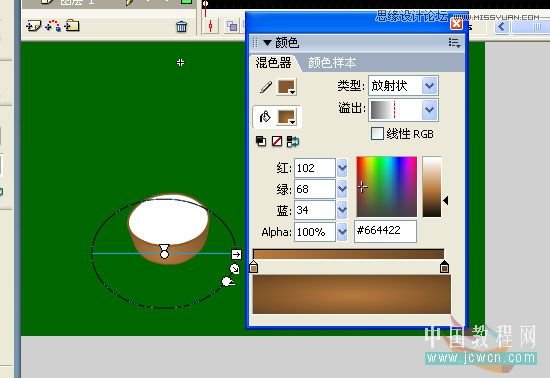Select the left gradient color stop
The image size is (550, 378).
[x=254, y=267]
